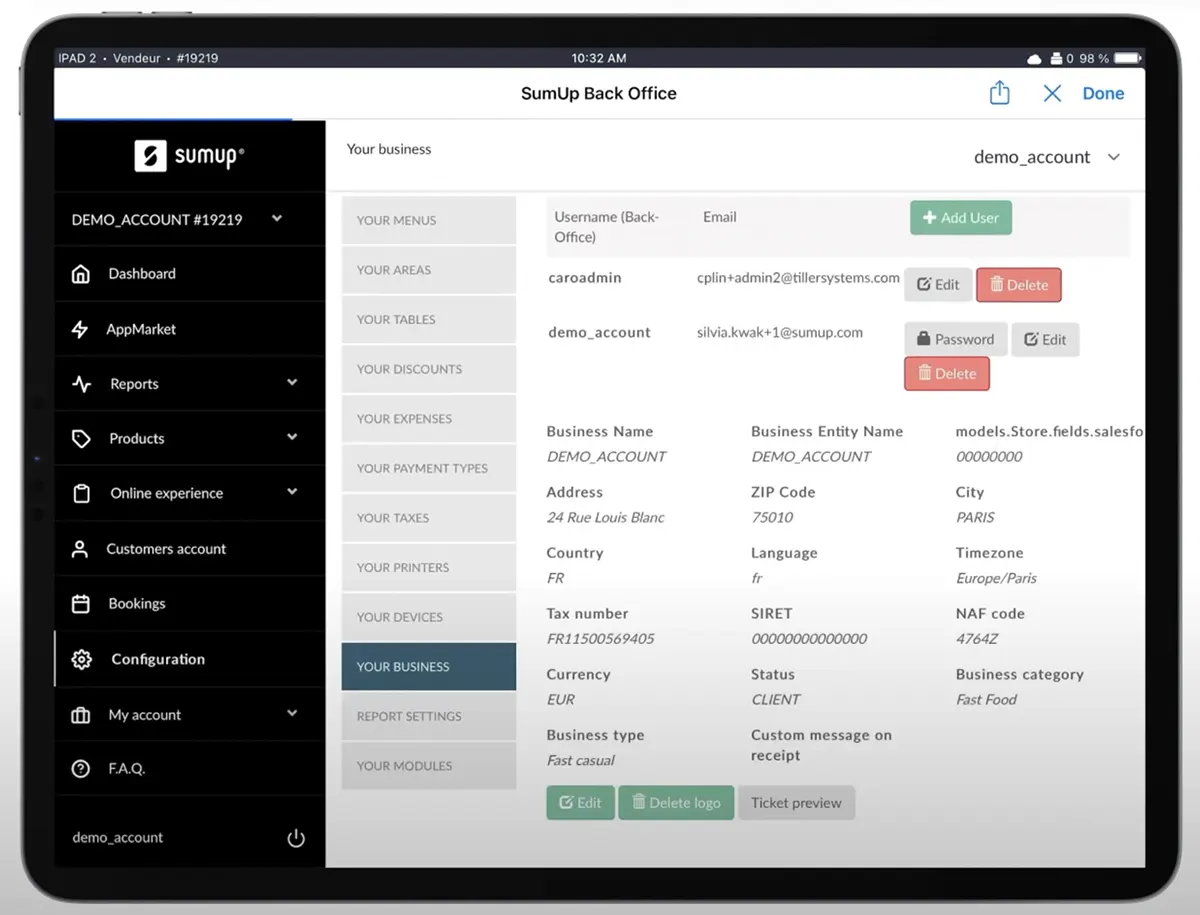Expand the Online experience chevron

coord(292,492)
